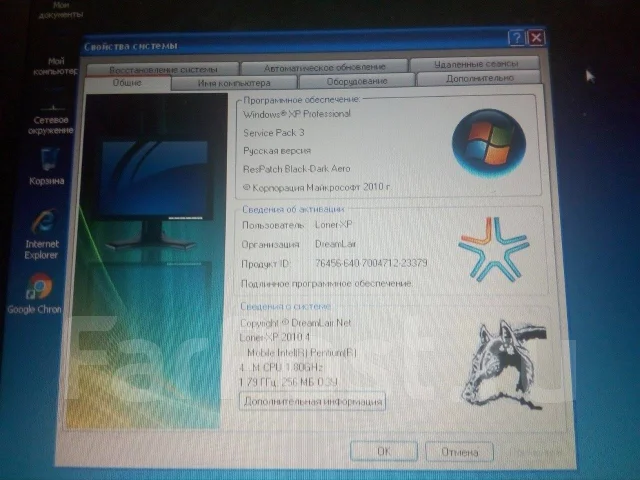The width and height of the screenshot is (640, 480).
Task: Click the Свойства системы title bar
Action: point(294,44)
